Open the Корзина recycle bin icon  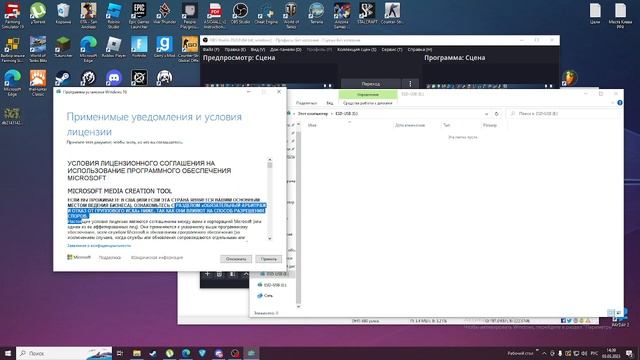63,14
